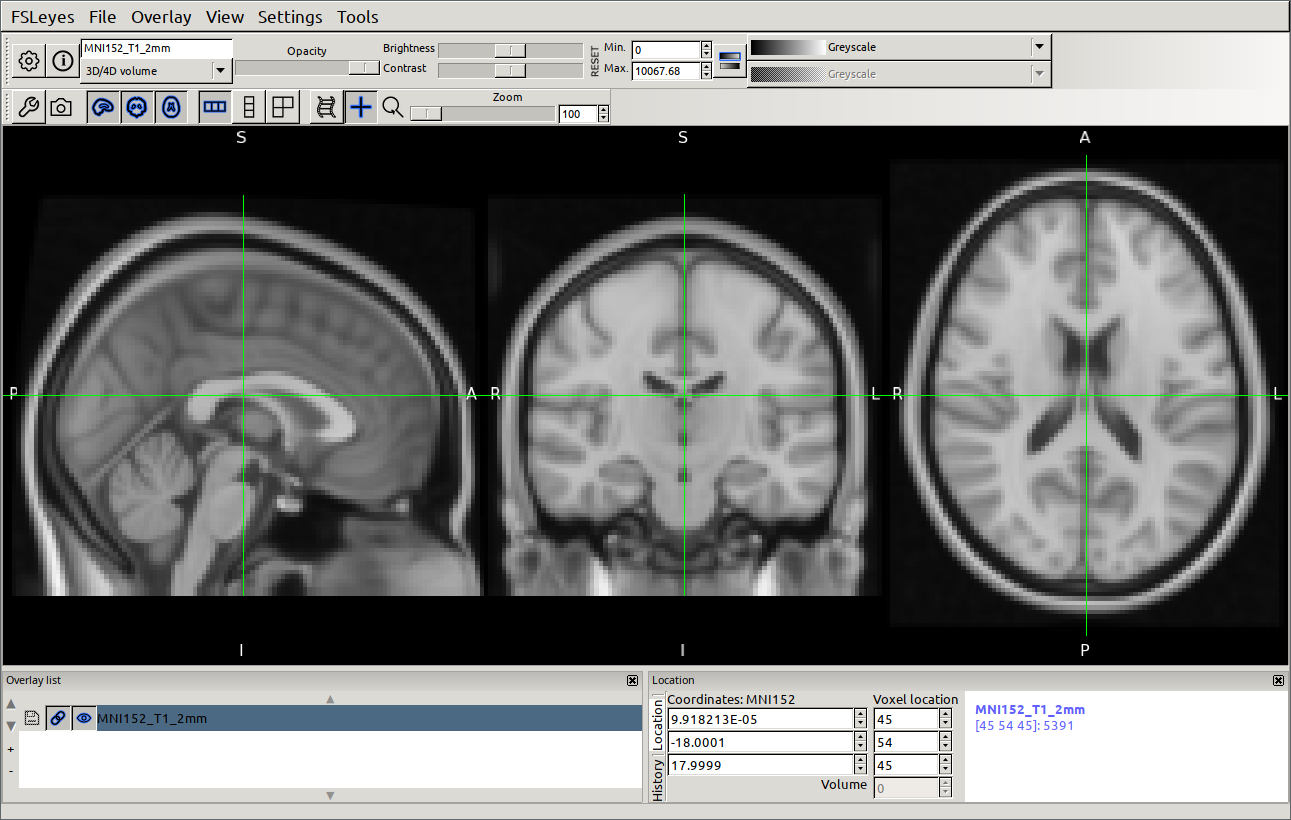Click the Opacity slider
The height and width of the screenshot is (820, 1291).
coord(306,67)
